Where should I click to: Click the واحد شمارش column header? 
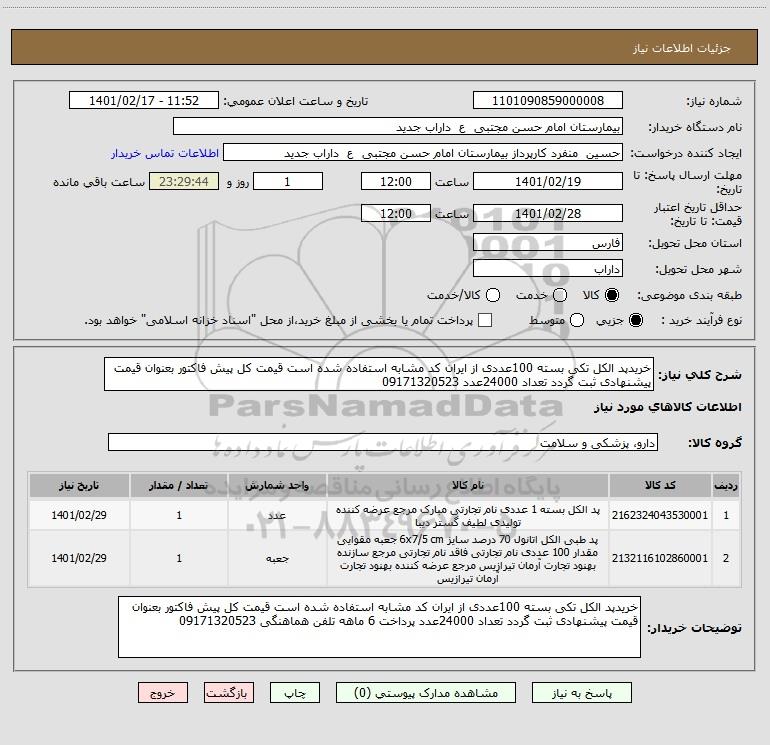coord(277,486)
